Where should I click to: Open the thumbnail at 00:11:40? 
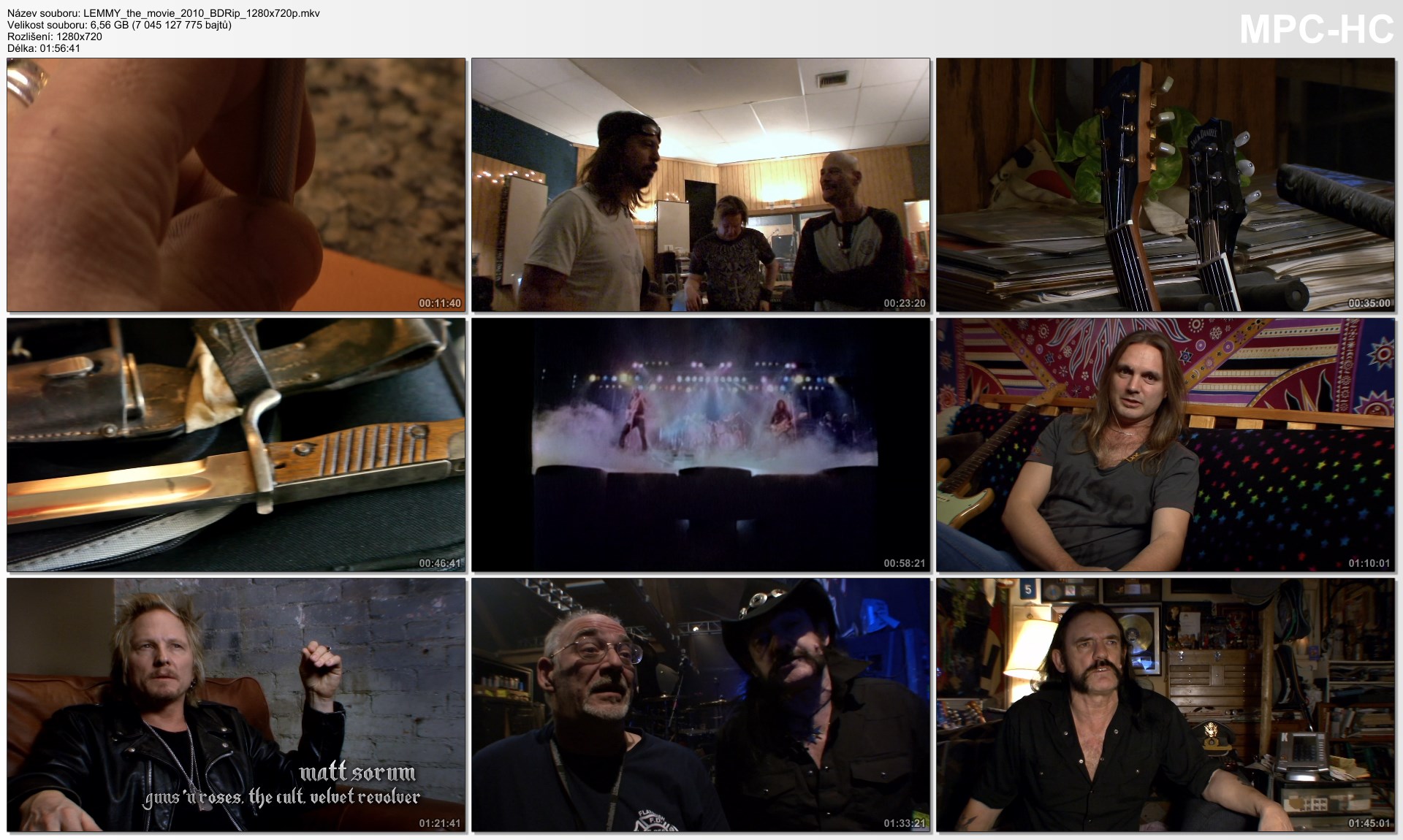pyautogui.click(x=236, y=185)
